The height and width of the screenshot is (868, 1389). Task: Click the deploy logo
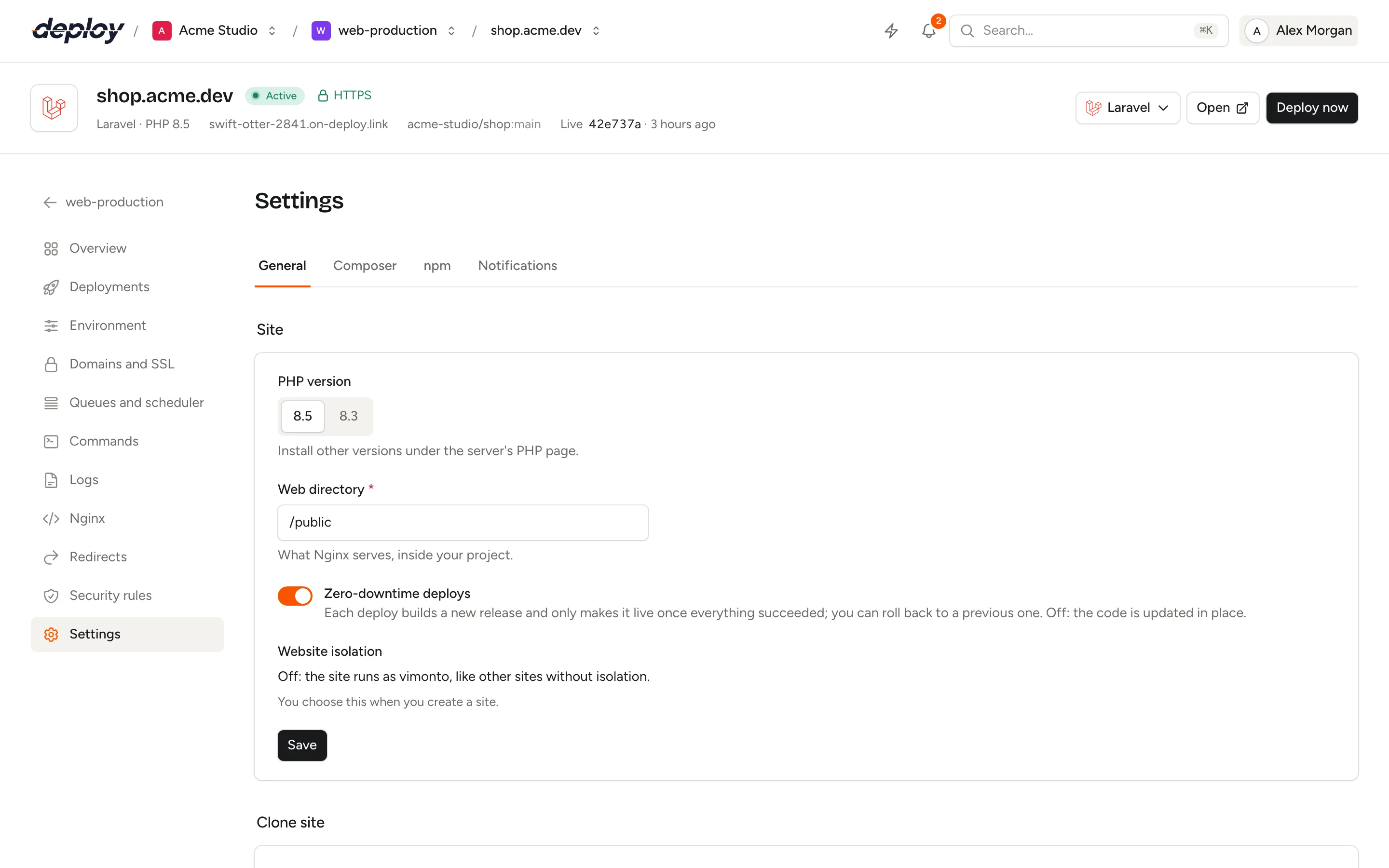click(x=78, y=30)
